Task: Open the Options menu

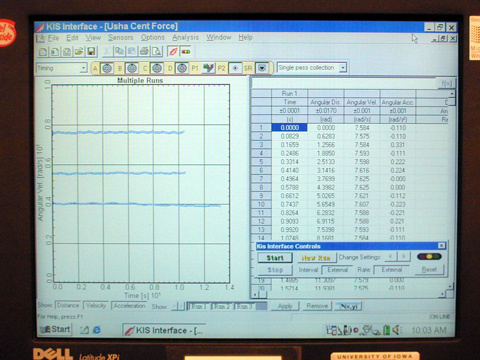Action: click(x=153, y=38)
